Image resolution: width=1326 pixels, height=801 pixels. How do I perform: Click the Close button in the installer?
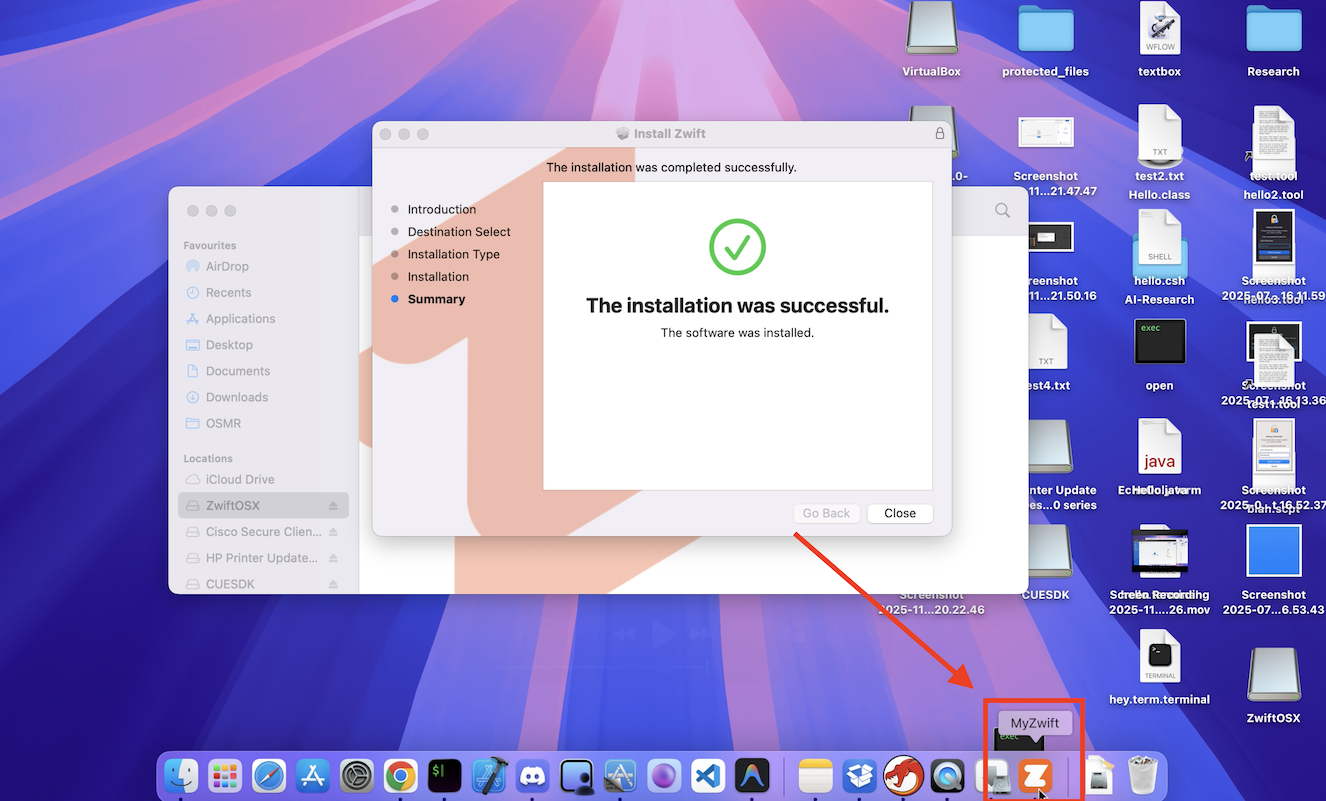[x=899, y=513]
